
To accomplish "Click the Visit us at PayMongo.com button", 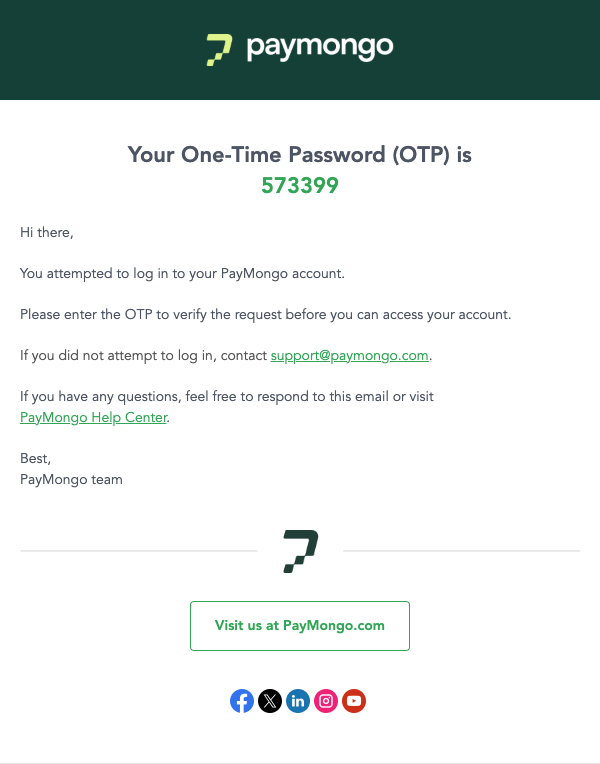I will tap(300, 626).
